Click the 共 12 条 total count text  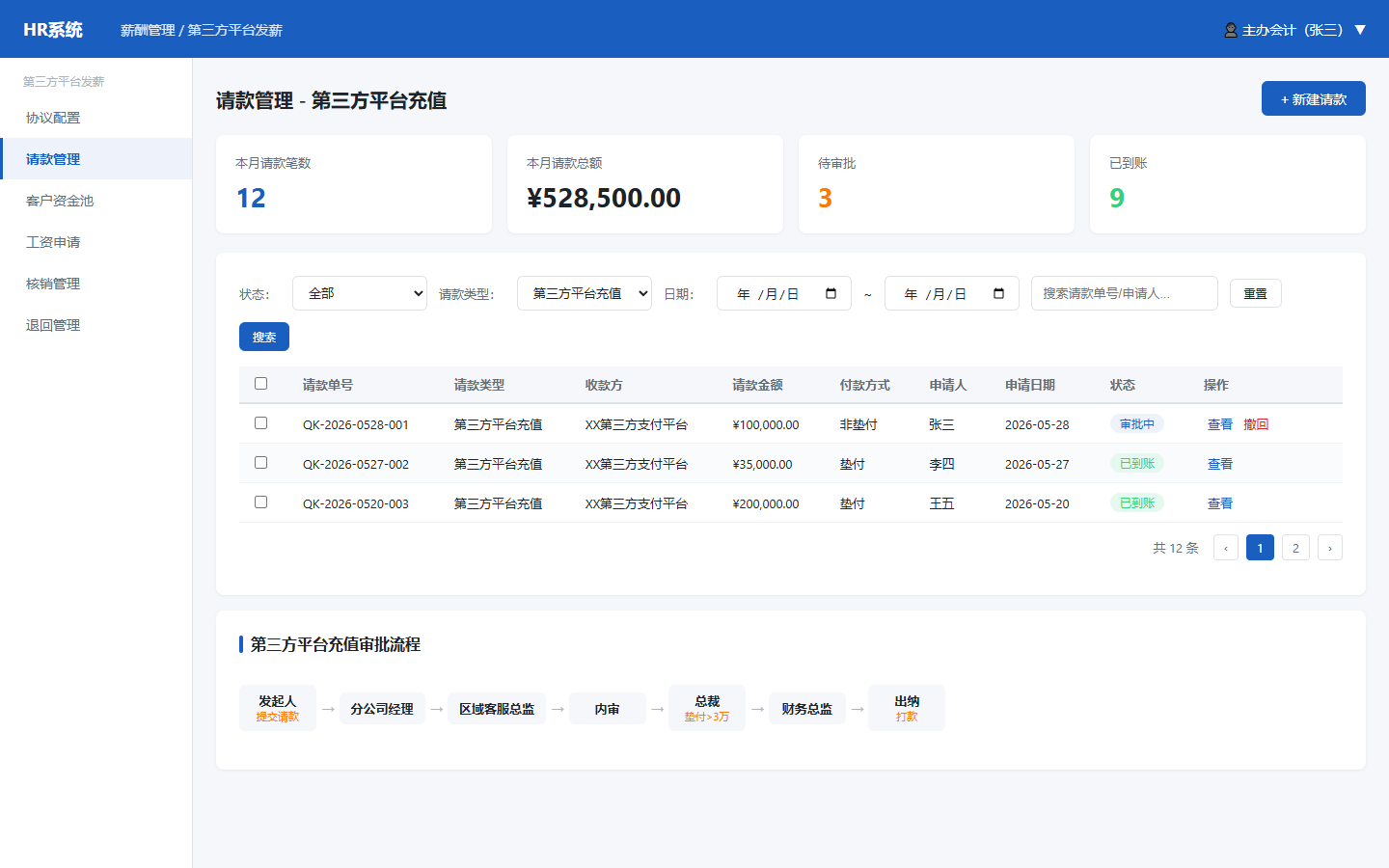[1176, 548]
